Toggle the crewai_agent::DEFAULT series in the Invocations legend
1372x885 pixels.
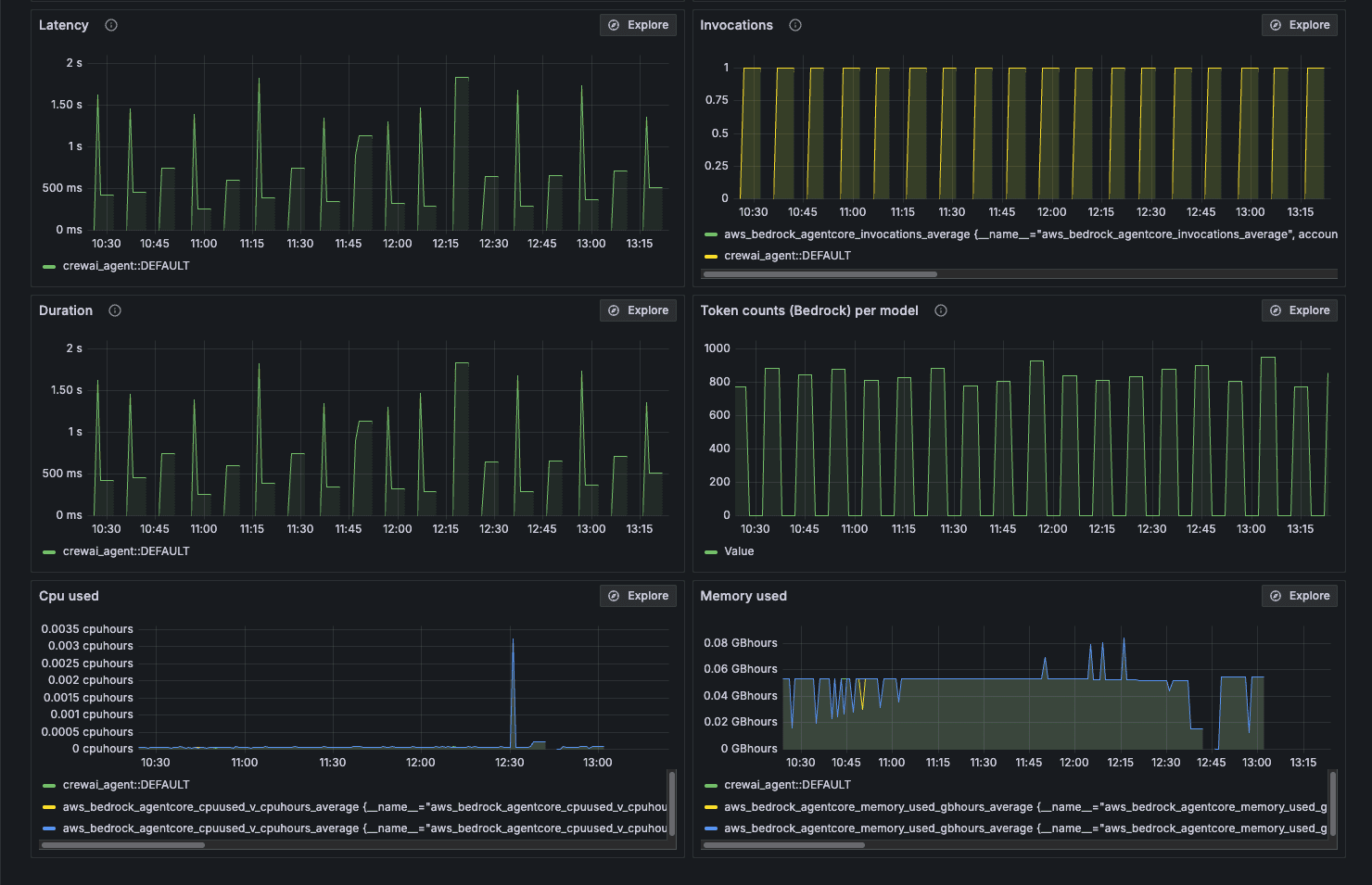pos(787,256)
